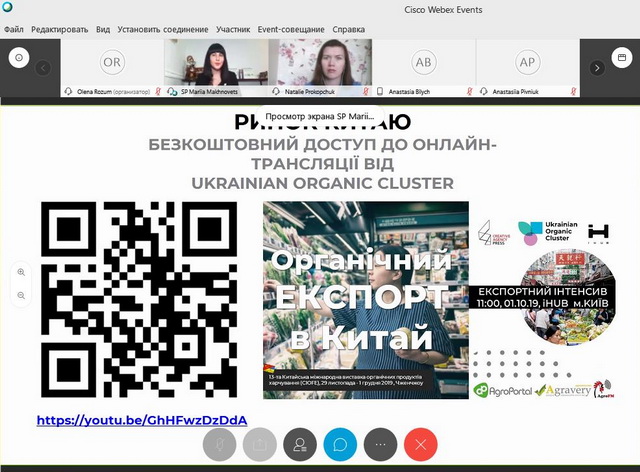
Task: Open the participants panel button
Action: 300,444
